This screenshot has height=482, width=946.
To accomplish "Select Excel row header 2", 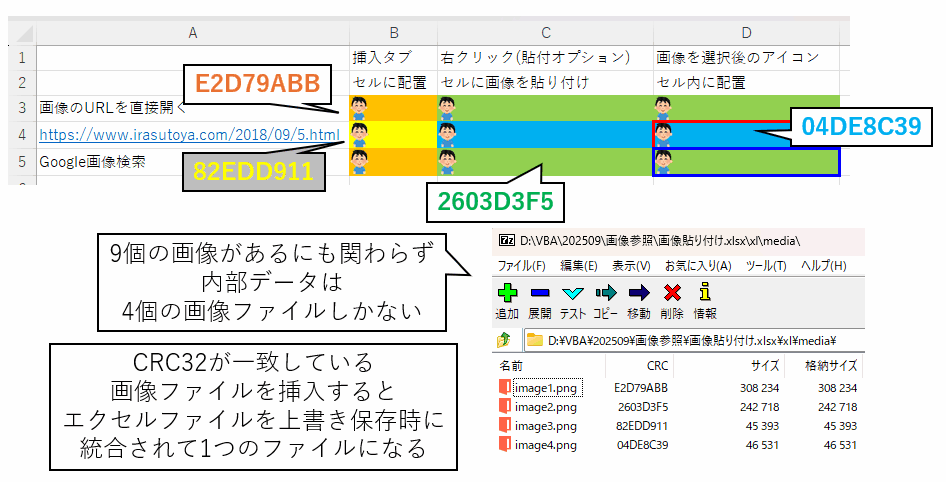I will [x=22, y=82].
